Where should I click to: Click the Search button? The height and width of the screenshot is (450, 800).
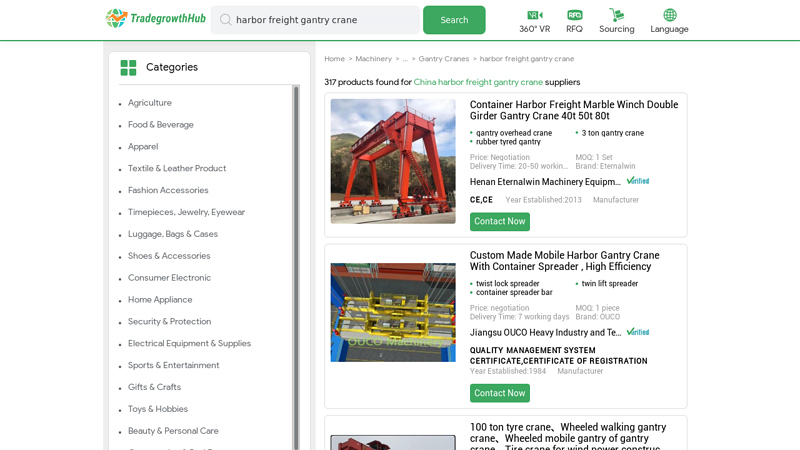(x=454, y=20)
